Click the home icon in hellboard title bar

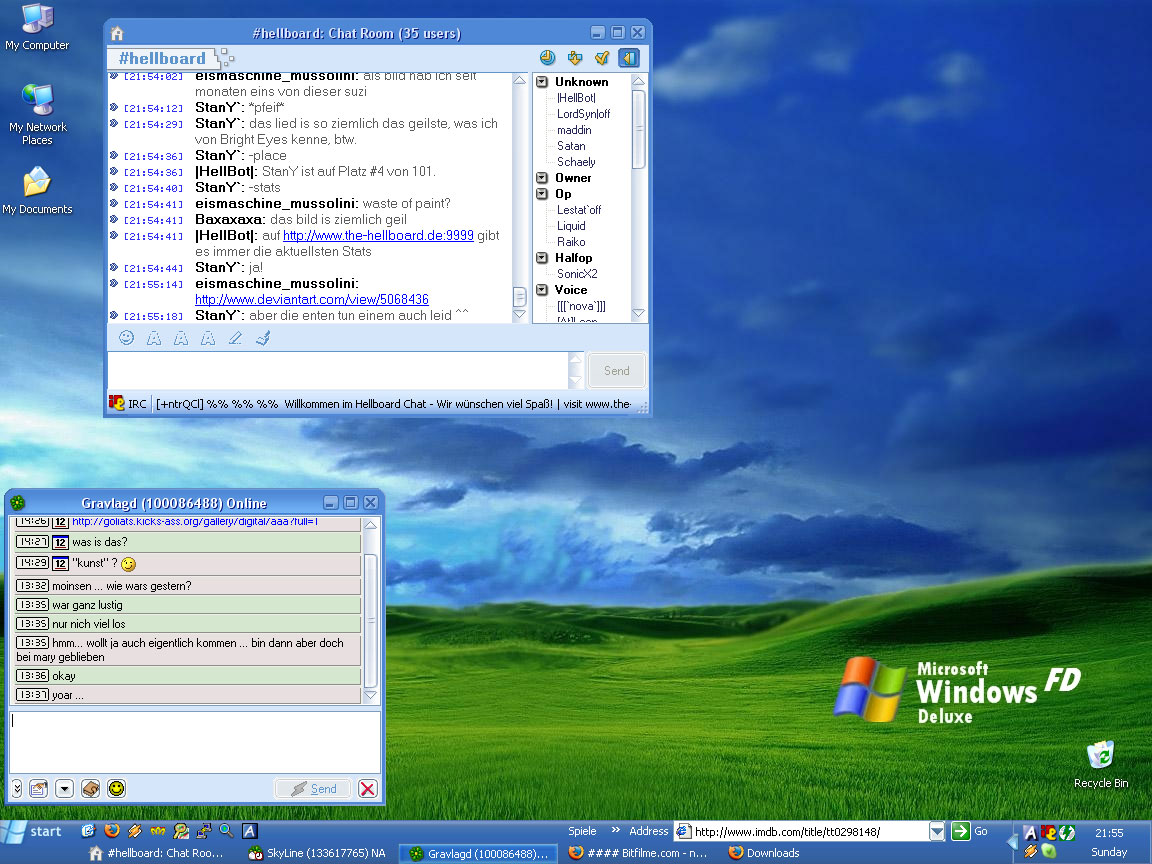(x=117, y=33)
